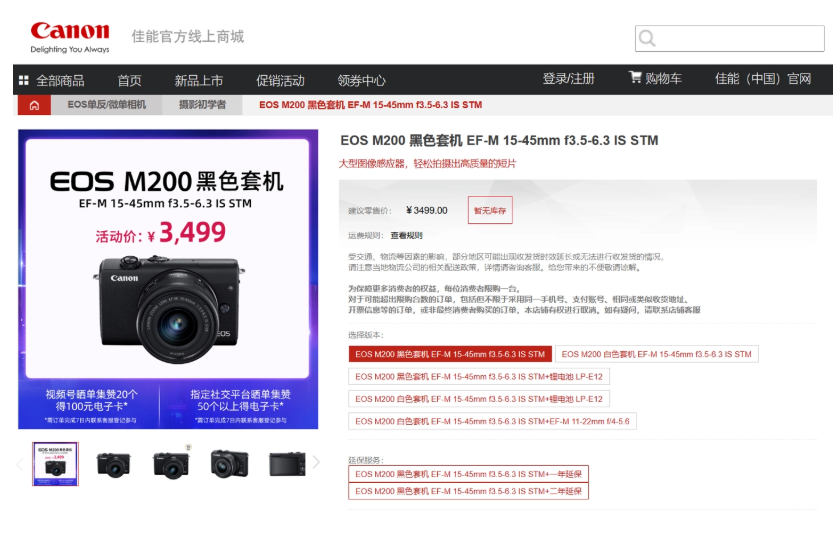Click the red home icon in breadcrumb
The width and height of the screenshot is (839, 540).
pos(34,105)
